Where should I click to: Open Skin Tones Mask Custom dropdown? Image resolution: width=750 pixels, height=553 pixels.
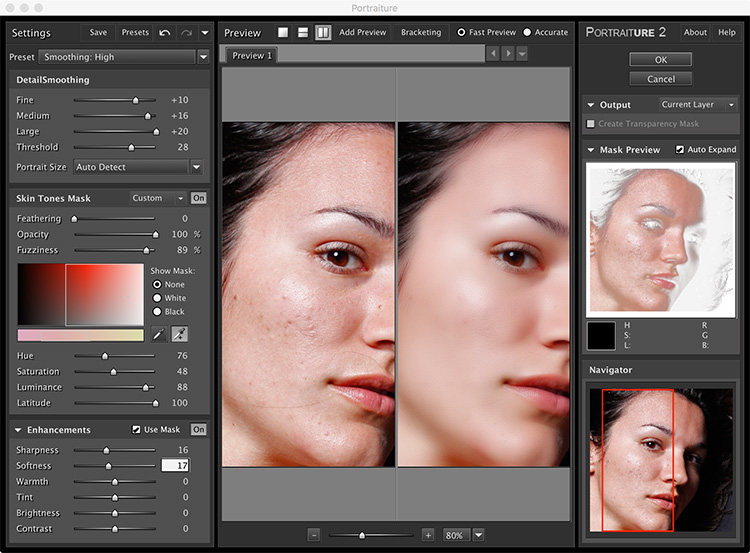tap(158, 198)
